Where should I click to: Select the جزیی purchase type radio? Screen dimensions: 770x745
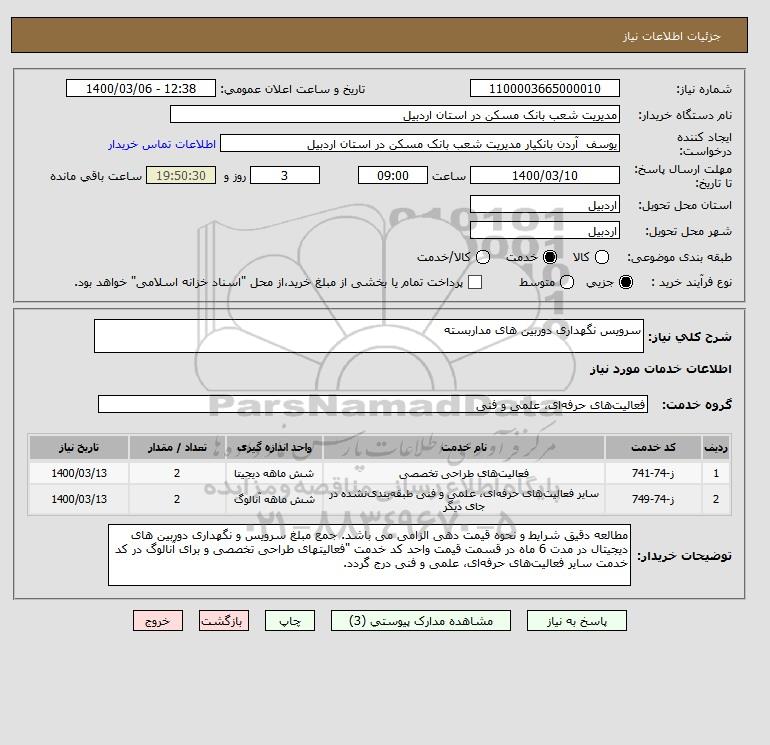coord(626,282)
